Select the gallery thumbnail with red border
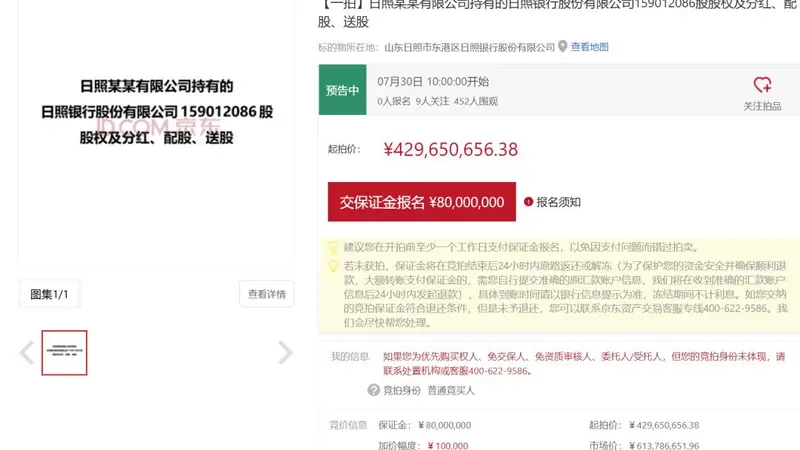Image resolution: width=800 pixels, height=450 pixels. point(64,353)
